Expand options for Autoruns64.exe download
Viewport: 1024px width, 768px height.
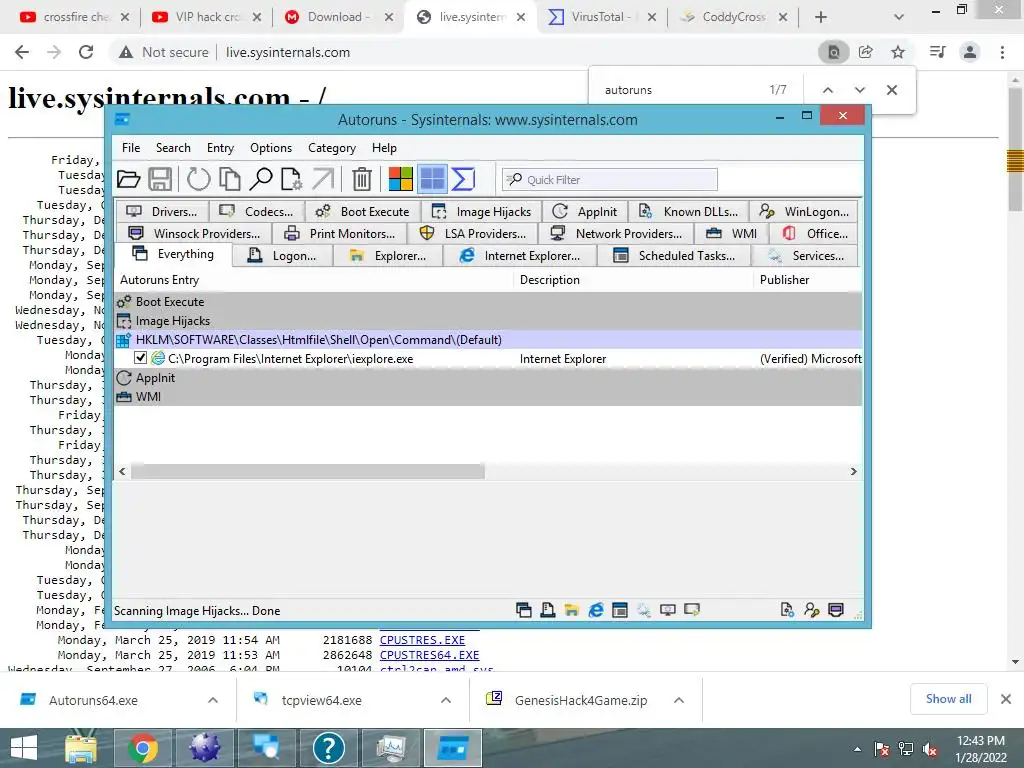(213, 700)
